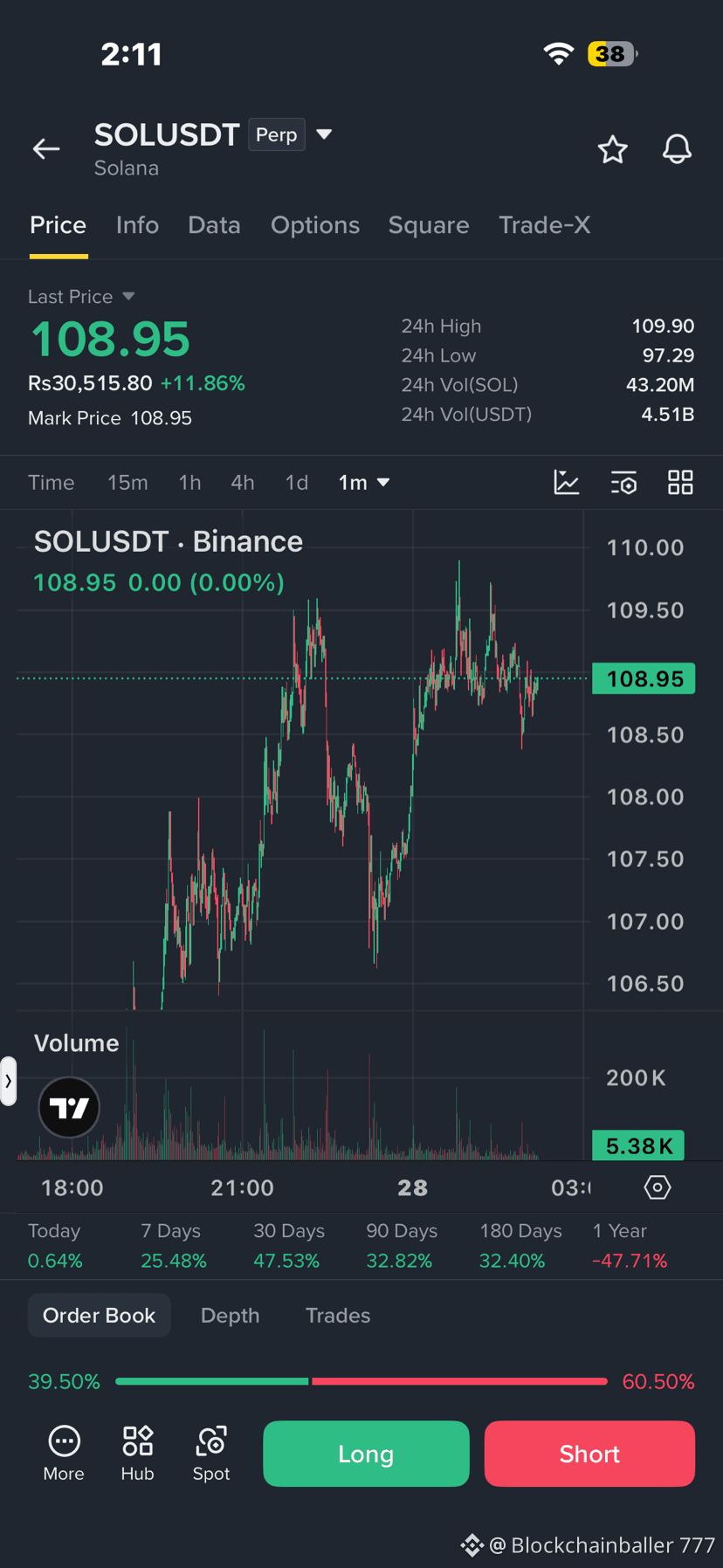Open chart display settings icon
The image size is (723, 1568).
click(x=623, y=482)
